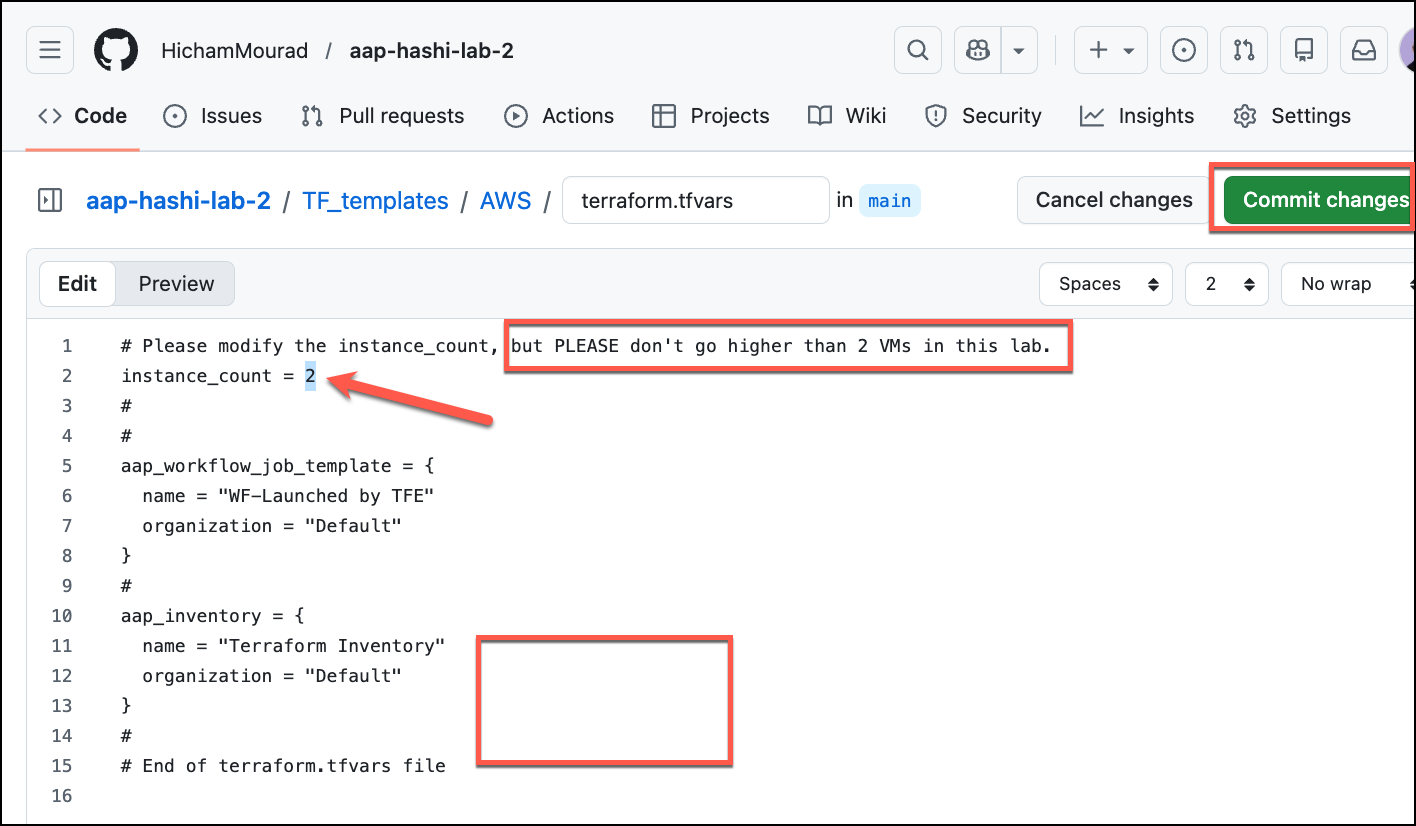Switch to the Wiki tab

[x=847, y=116]
